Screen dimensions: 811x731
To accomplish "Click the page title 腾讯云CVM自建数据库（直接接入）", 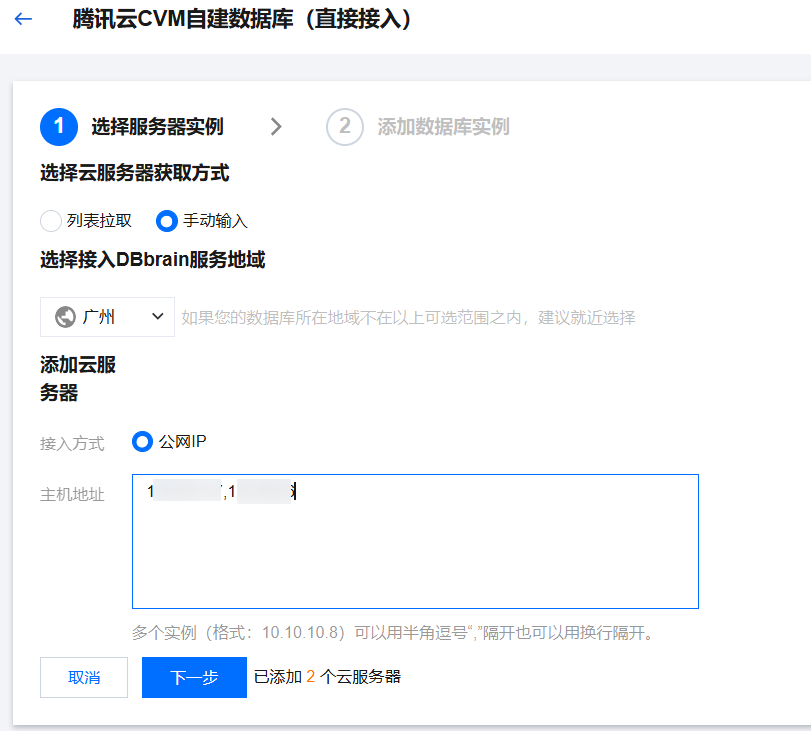I will point(242,20).
